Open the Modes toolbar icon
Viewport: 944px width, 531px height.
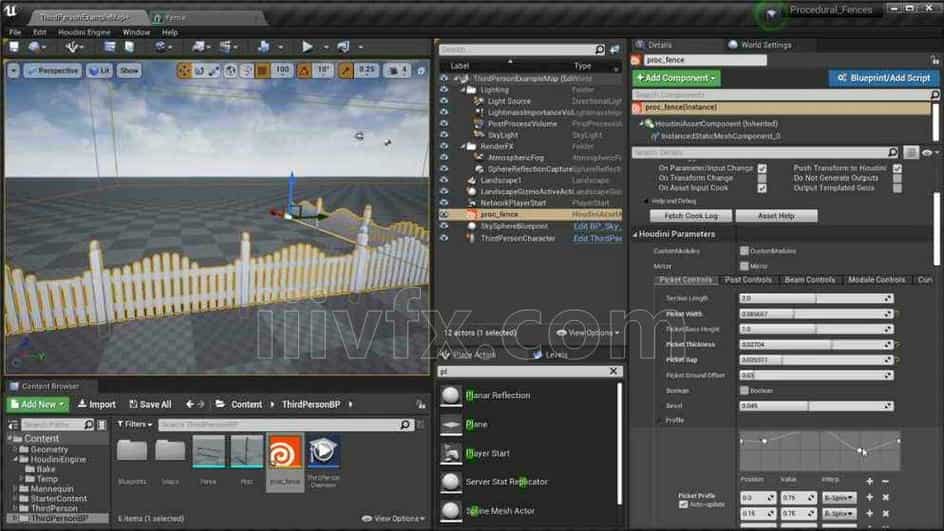tap(71, 46)
